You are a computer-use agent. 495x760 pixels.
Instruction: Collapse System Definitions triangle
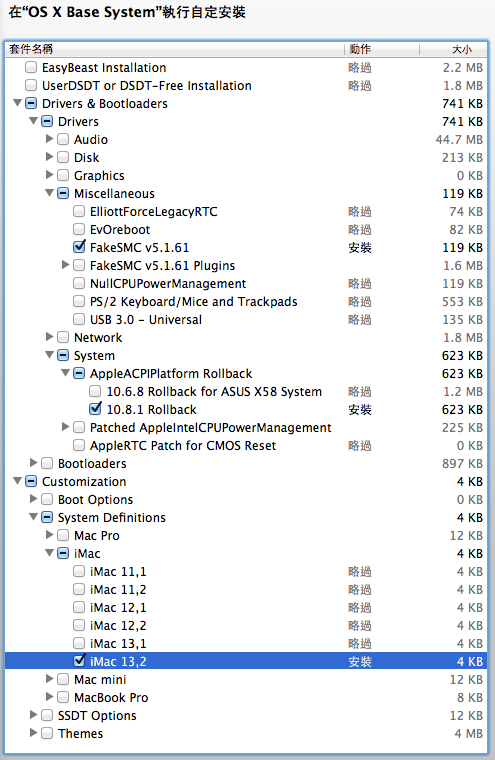pos(33,517)
